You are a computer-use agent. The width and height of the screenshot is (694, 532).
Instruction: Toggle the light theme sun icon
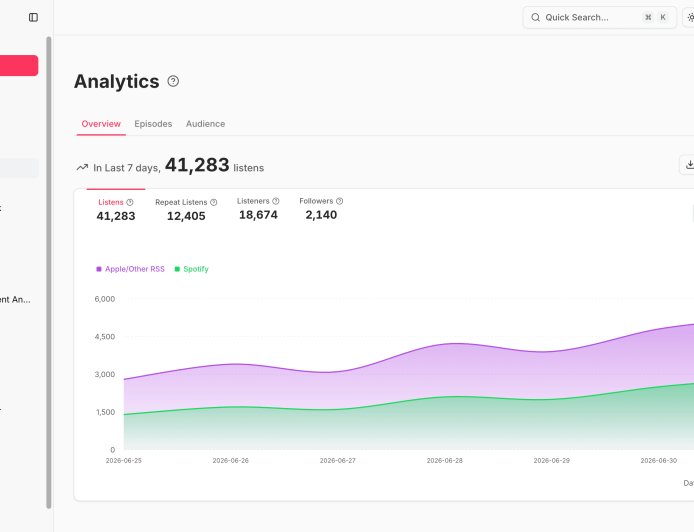[690, 17]
